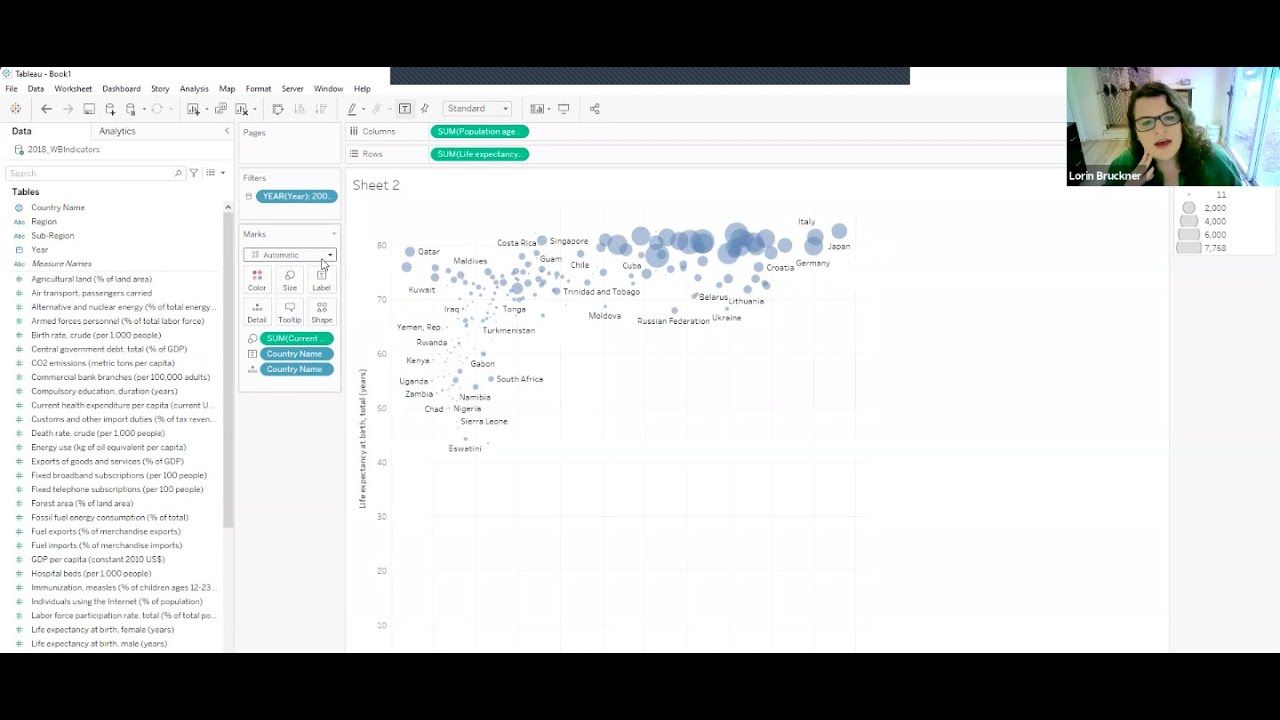Add a new data source from toolbar
Image resolution: width=1280 pixels, height=720 pixels.
[x=110, y=109]
